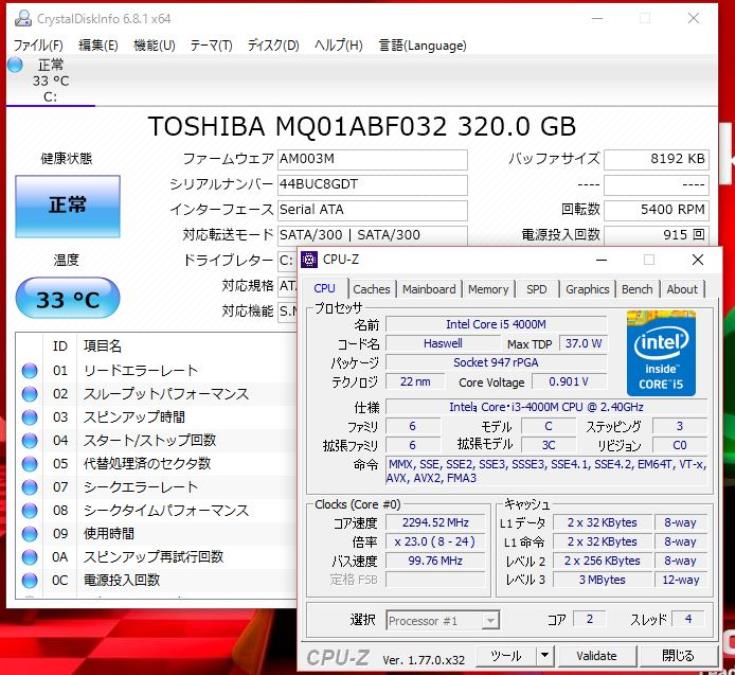
Task: Close the CrystalDiskInfo window
Action: (693, 18)
